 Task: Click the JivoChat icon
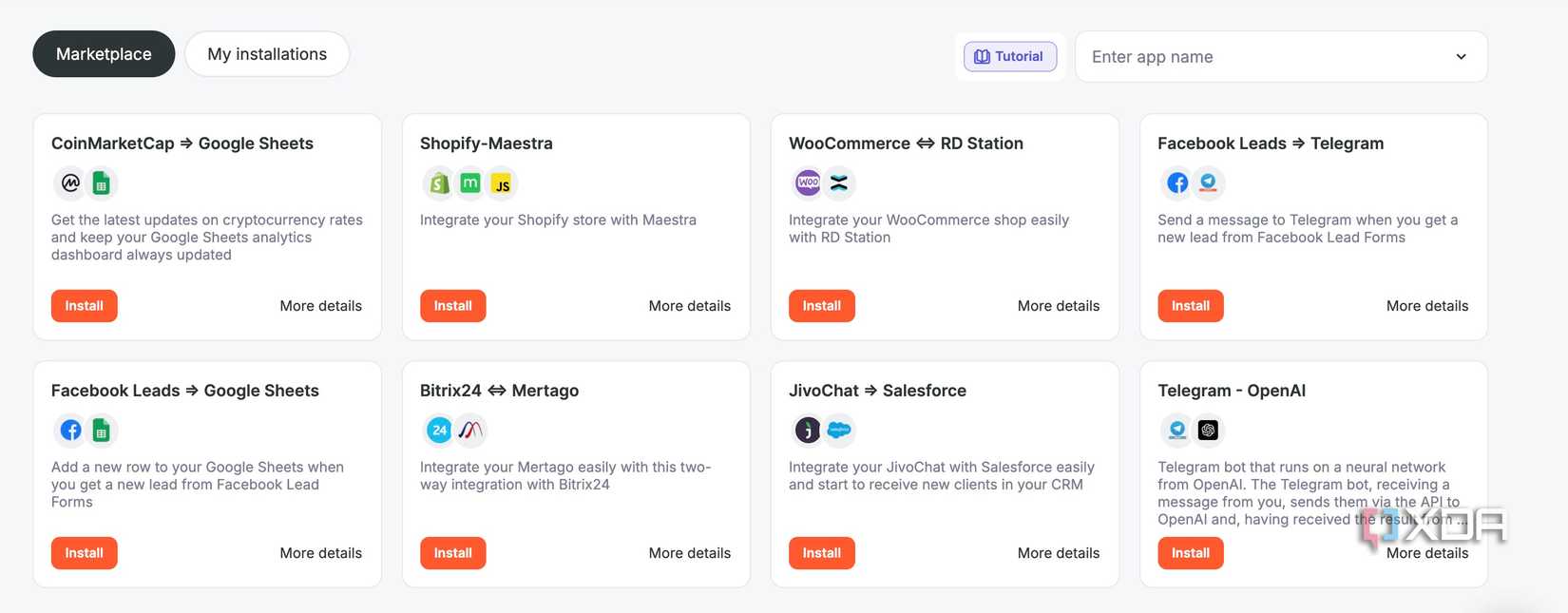[808, 430]
